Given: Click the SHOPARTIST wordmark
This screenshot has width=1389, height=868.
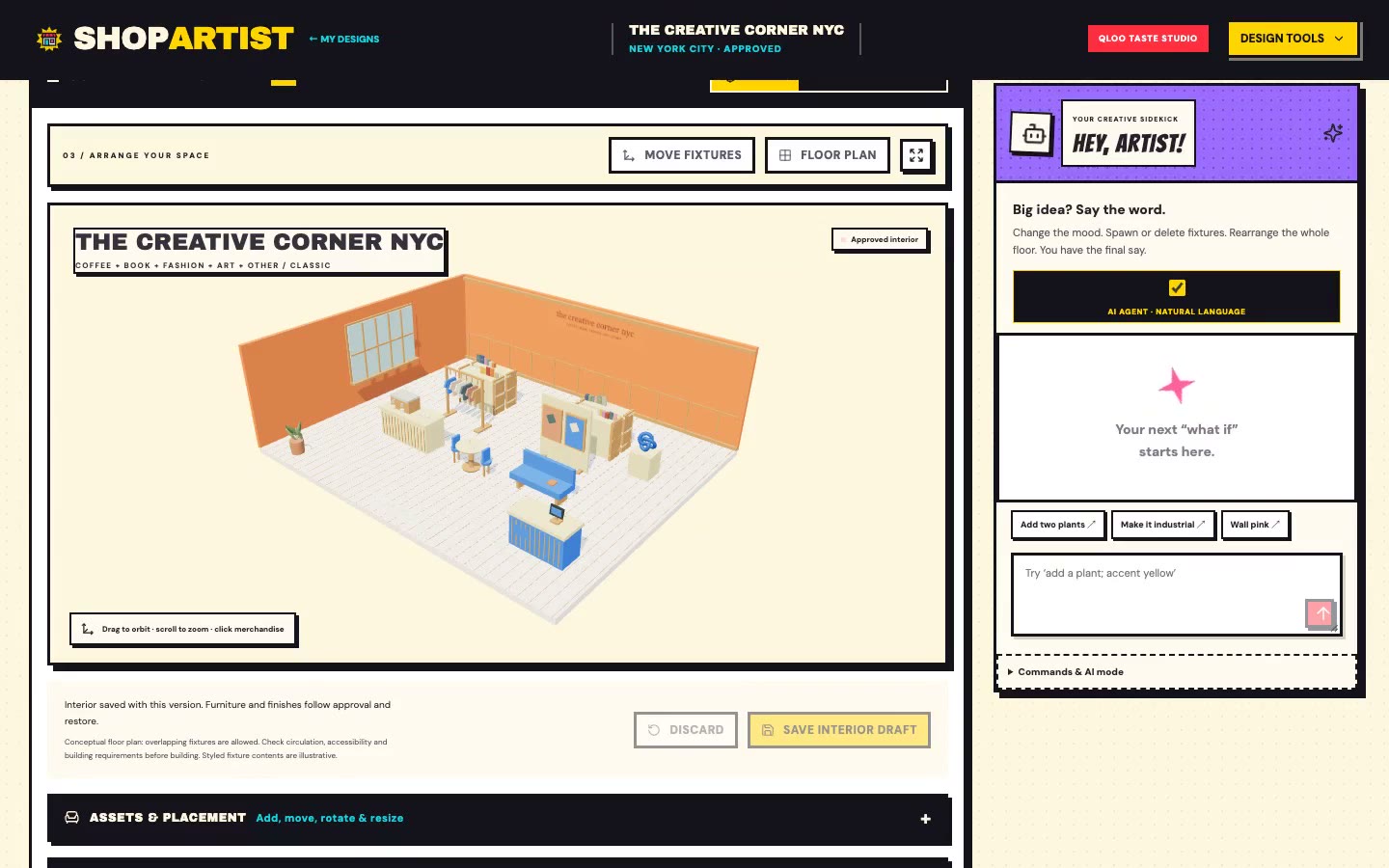Looking at the screenshot, I should (183, 39).
